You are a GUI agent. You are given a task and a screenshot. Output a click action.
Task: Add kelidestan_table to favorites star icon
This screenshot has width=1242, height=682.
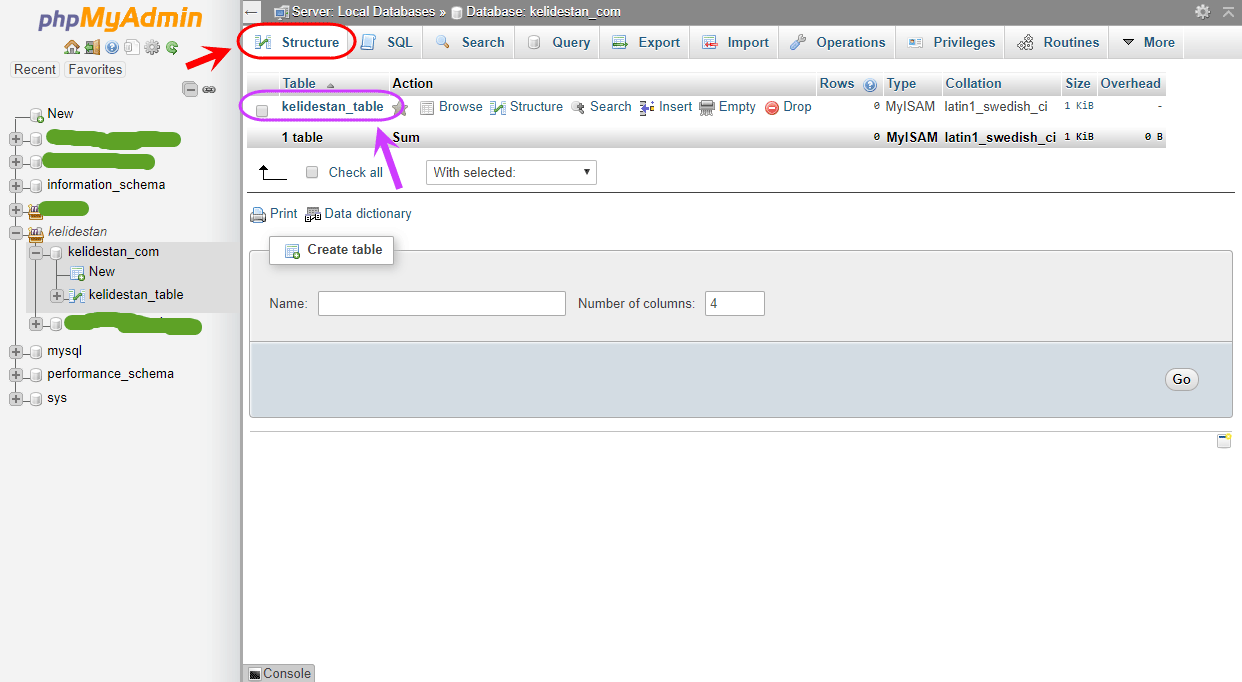click(x=399, y=108)
